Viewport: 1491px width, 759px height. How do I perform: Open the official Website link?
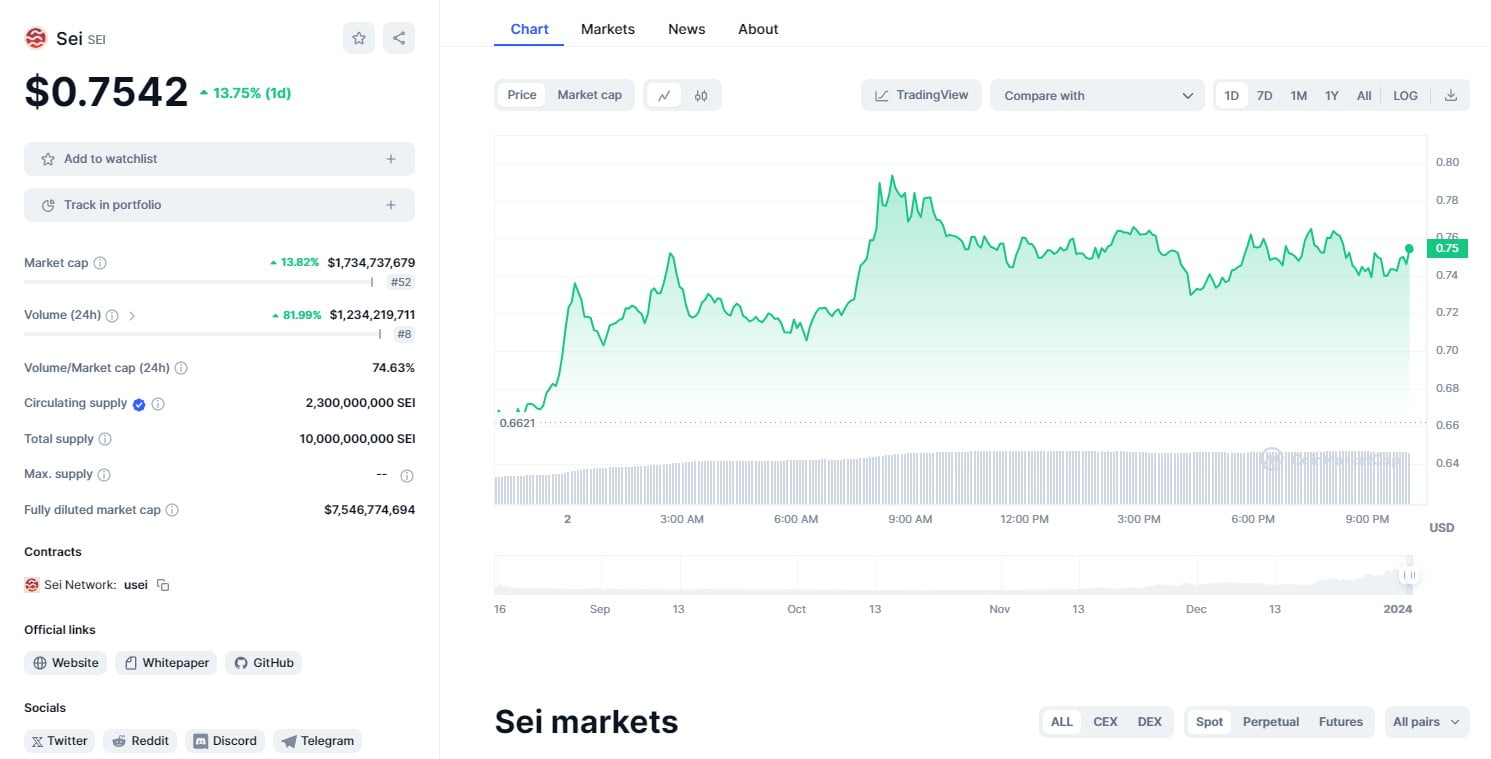[x=66, y=663]
